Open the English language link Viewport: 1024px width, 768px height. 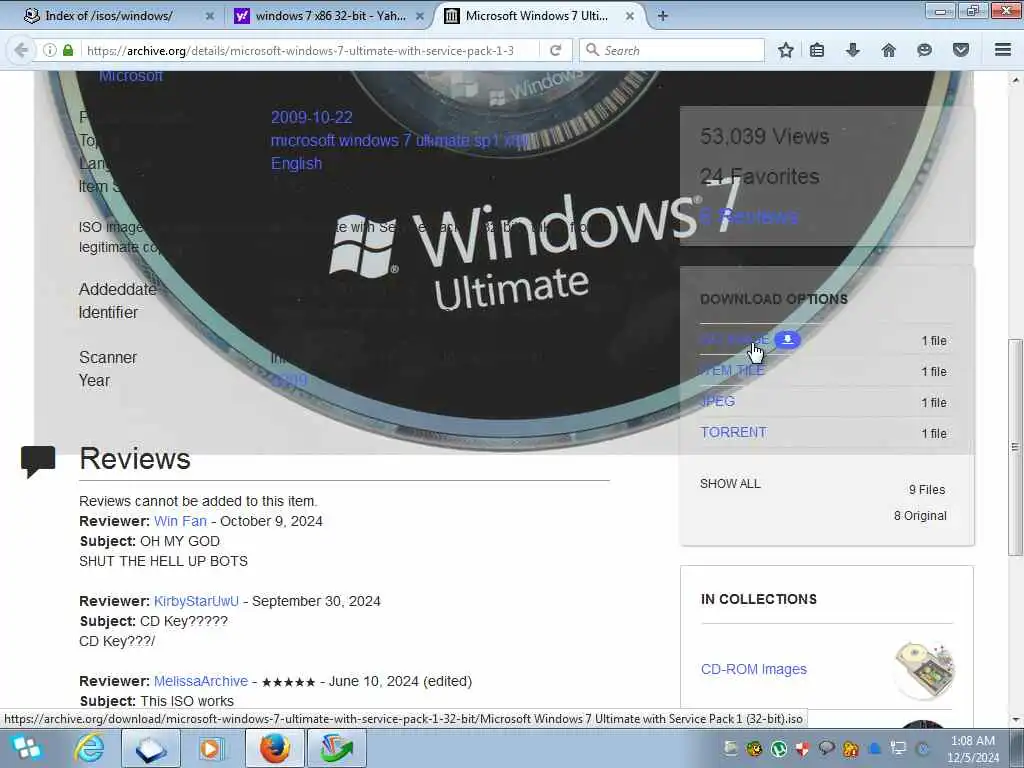point(296,163)
